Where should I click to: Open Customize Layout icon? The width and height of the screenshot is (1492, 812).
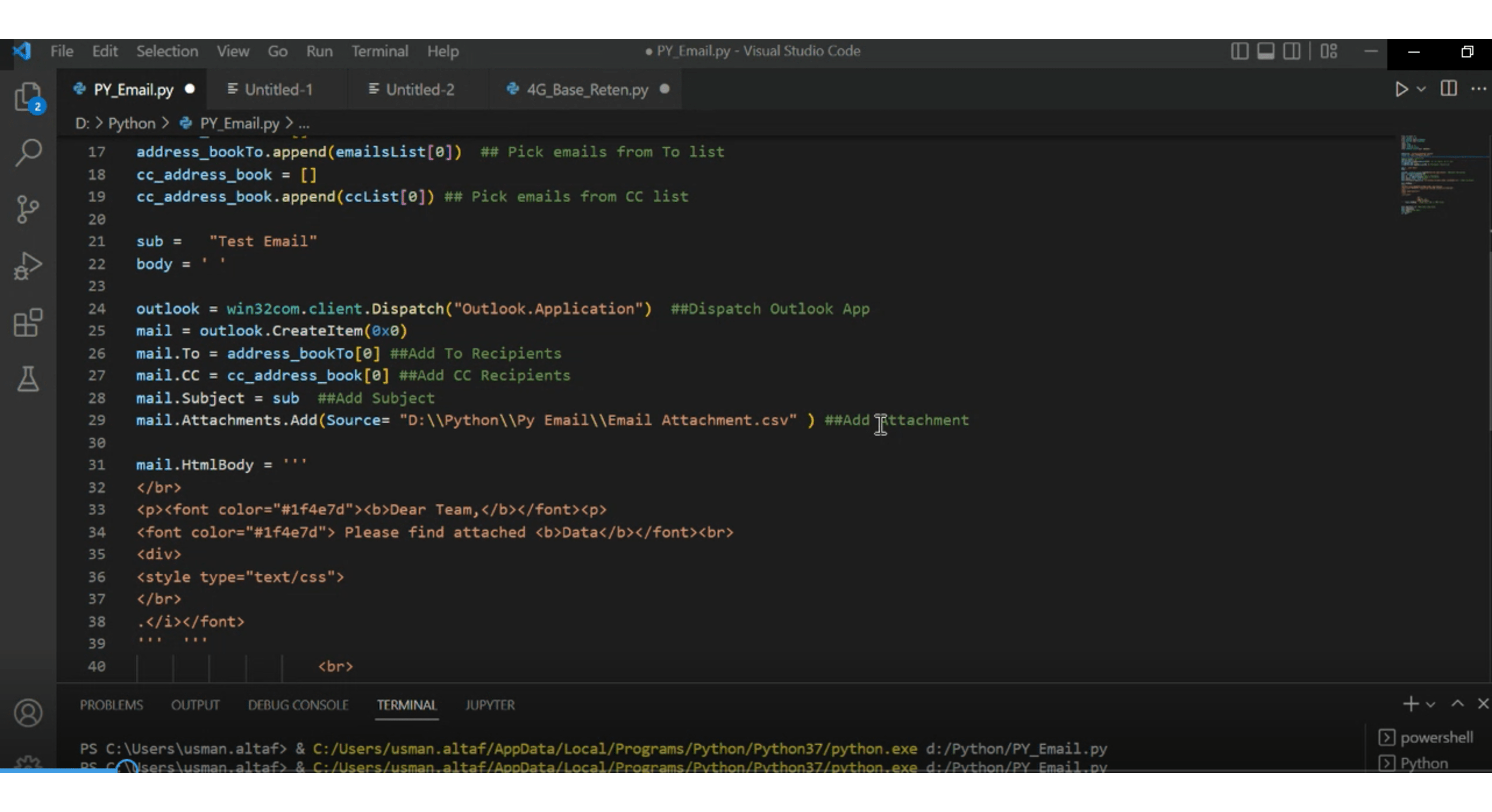[1329, 51]
